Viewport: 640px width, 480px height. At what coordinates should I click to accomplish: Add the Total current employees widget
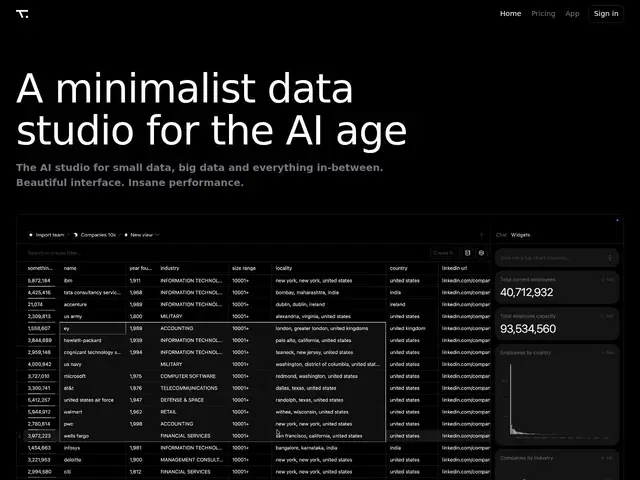click(x=608, y=280)
